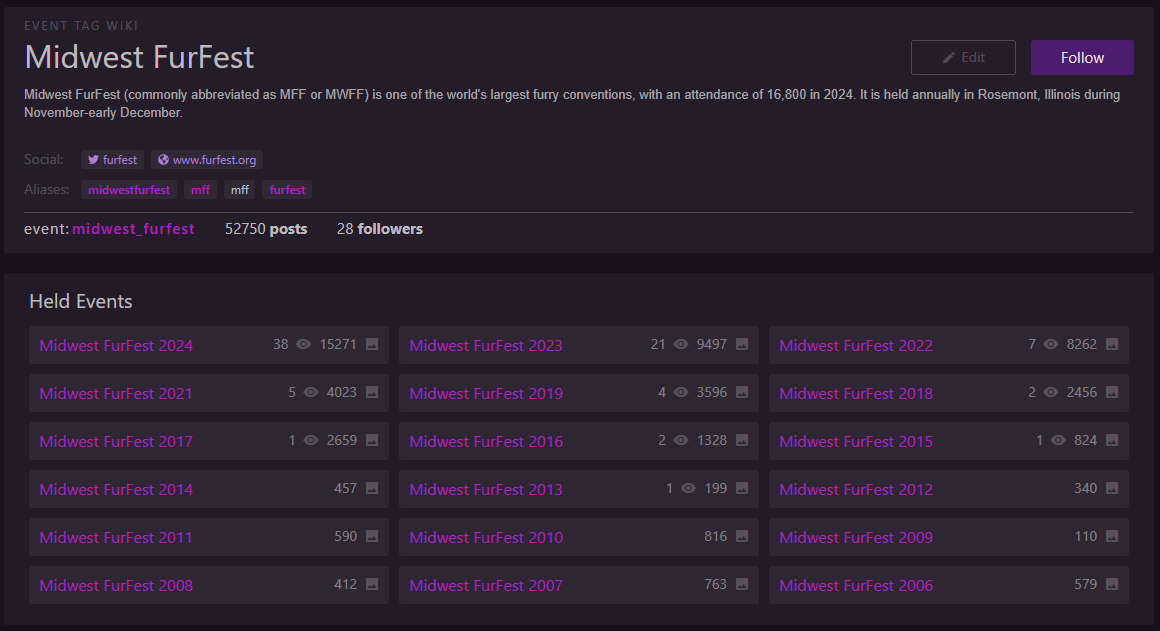Open the furfest alias tag
The height and width of the screenshot is (631, 1160).
pos(287,189)
